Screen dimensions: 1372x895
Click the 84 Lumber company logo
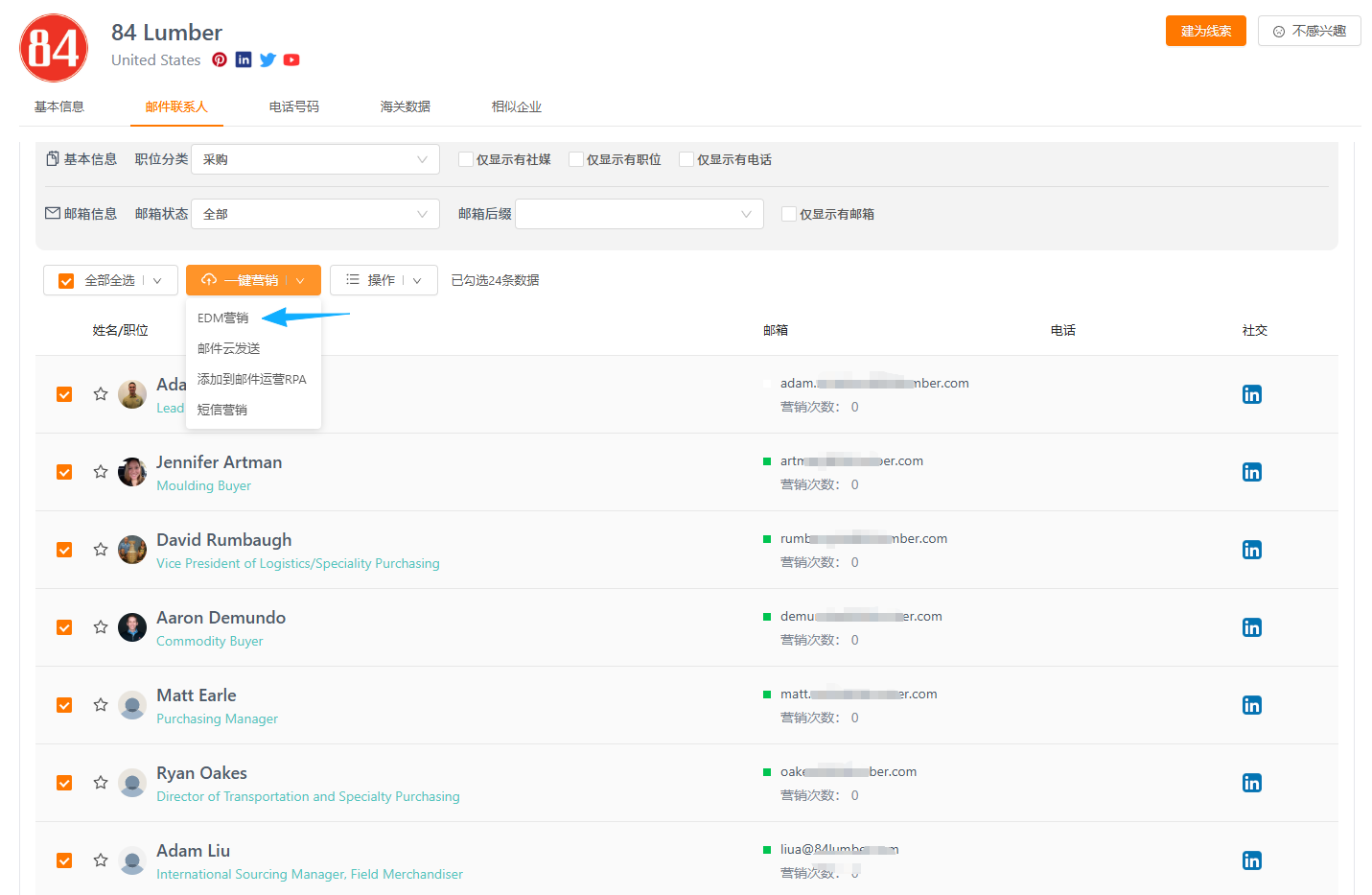[x=54, y=48]
